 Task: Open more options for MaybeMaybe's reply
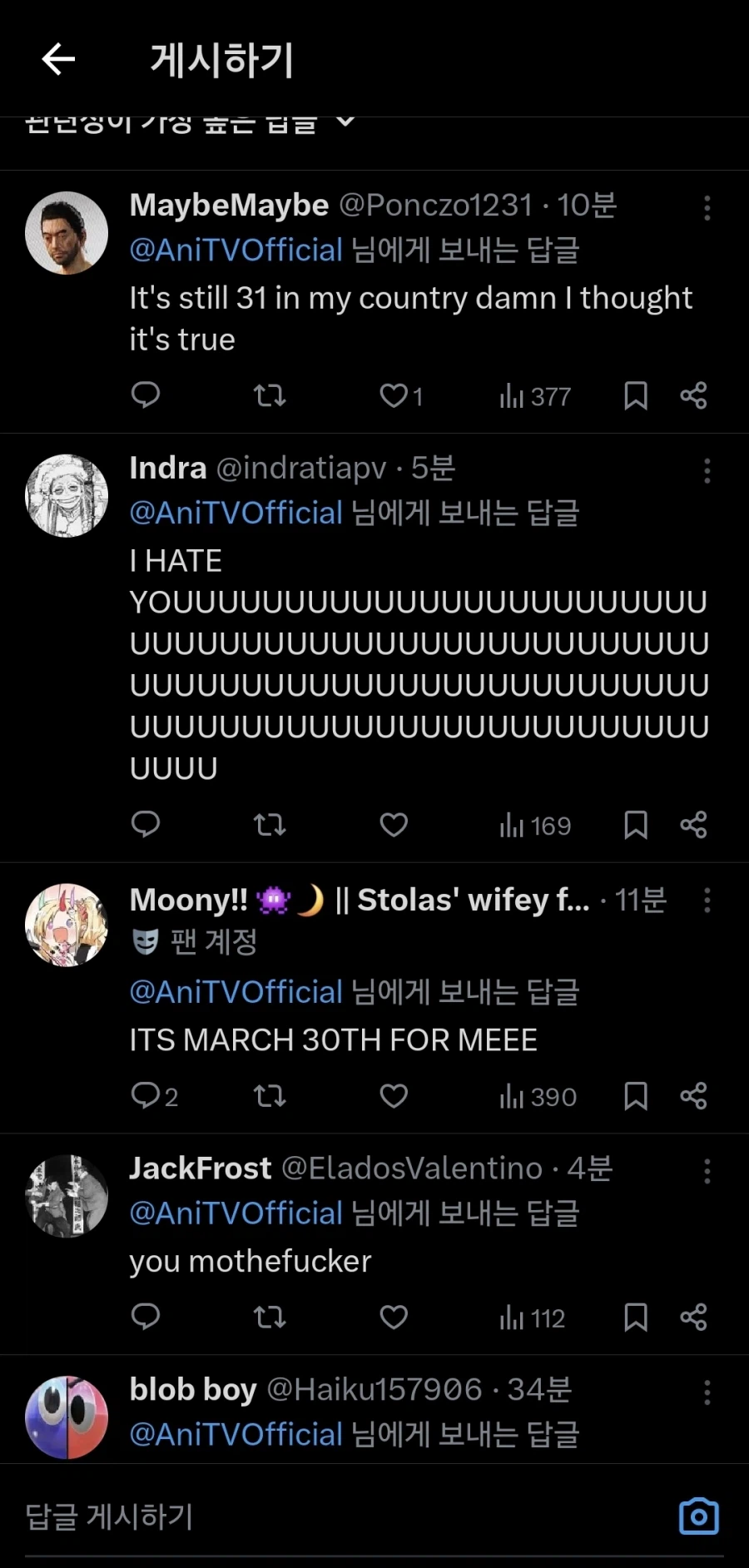pyautogui.click(x=707, y=208)
